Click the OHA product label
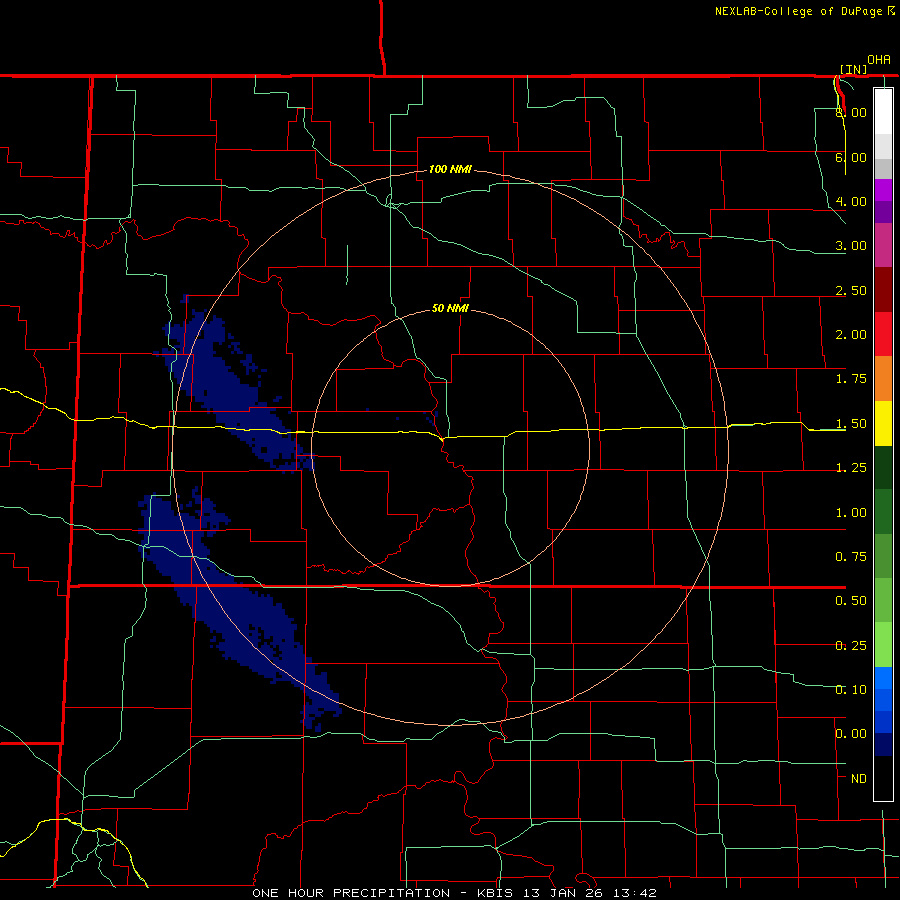900x900 pixels. [879, 59]
